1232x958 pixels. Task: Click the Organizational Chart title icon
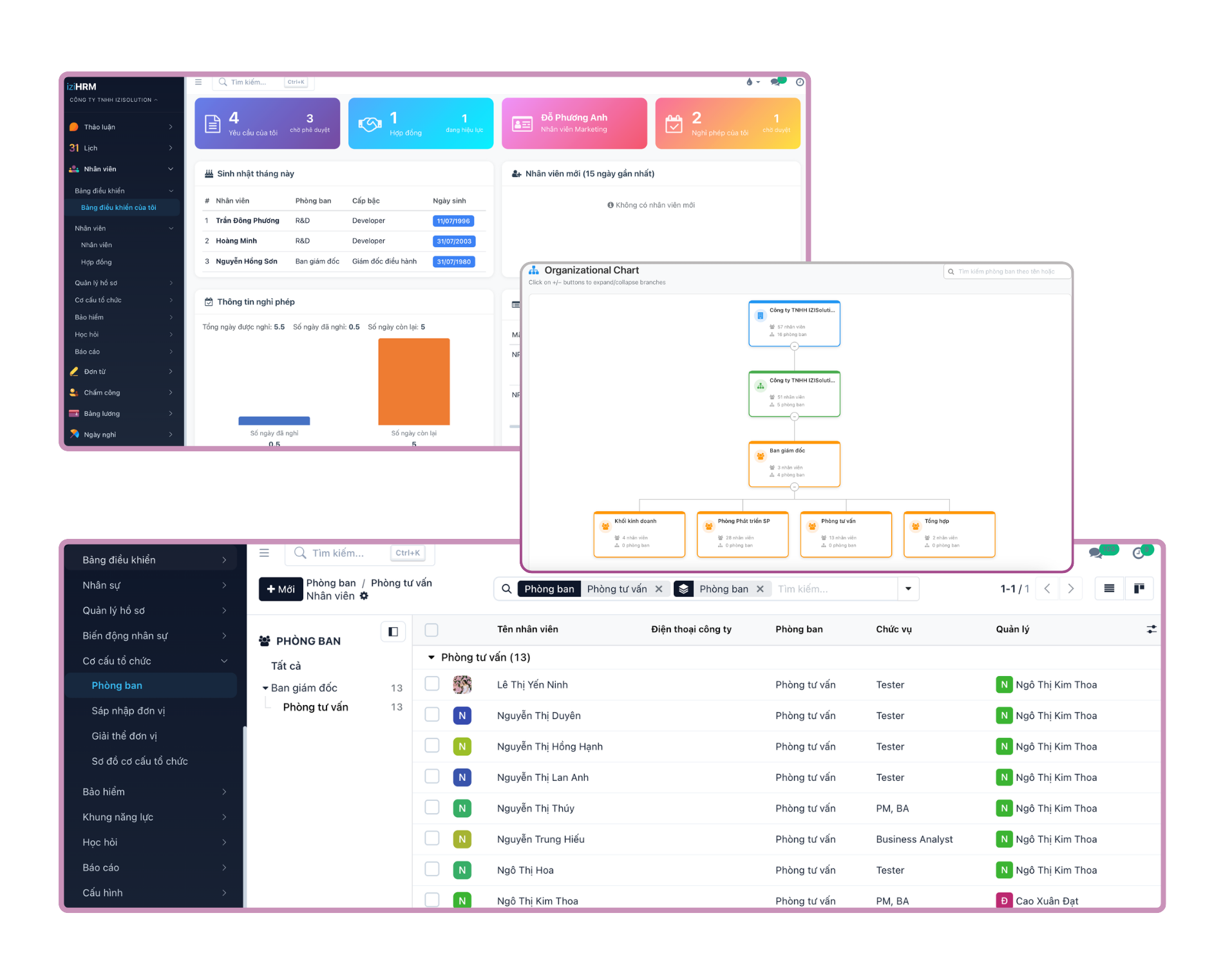534,270
